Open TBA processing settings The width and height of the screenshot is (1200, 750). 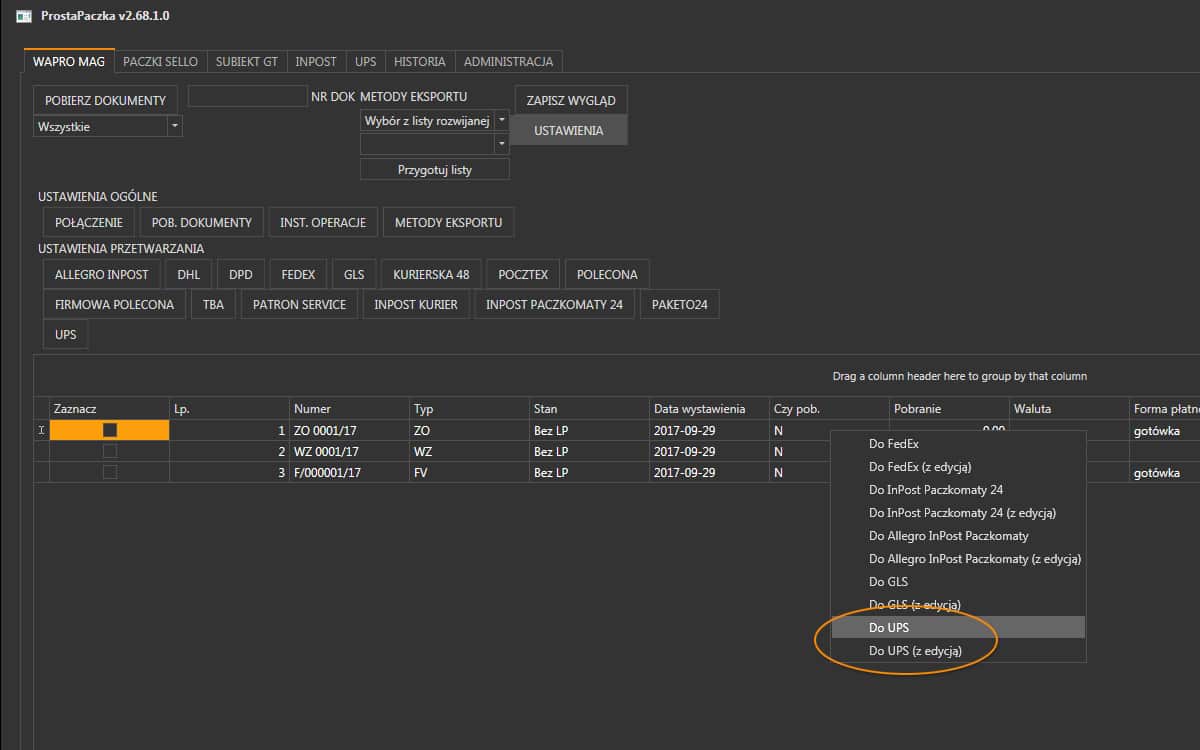pos(213,304)
